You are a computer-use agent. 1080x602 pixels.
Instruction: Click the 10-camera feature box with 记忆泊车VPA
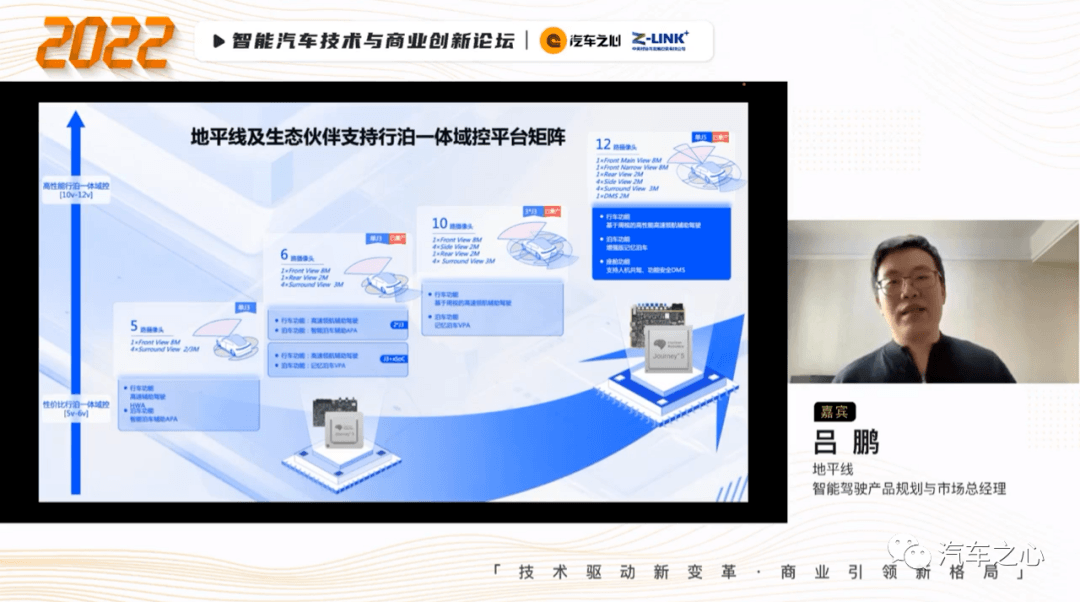click(x=492, y=309)
